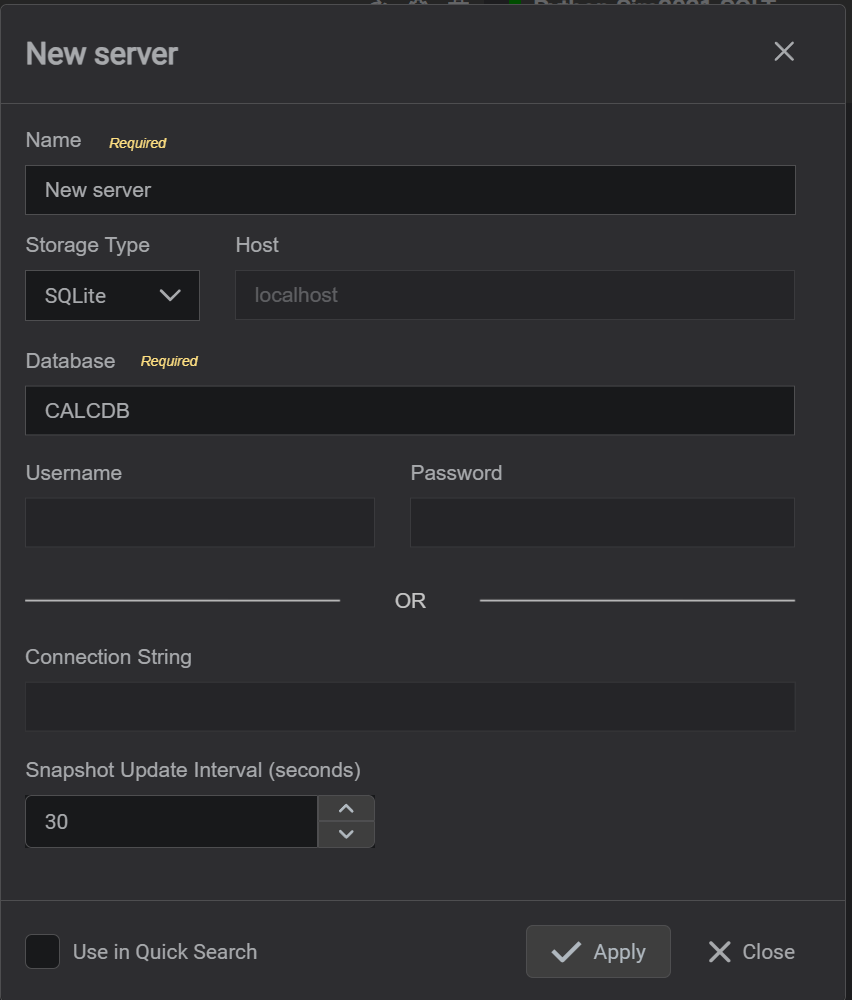The image size is (852, 1000).
Task: Decrease the snapshot interval with the down arrow
Action: (346, 834)
